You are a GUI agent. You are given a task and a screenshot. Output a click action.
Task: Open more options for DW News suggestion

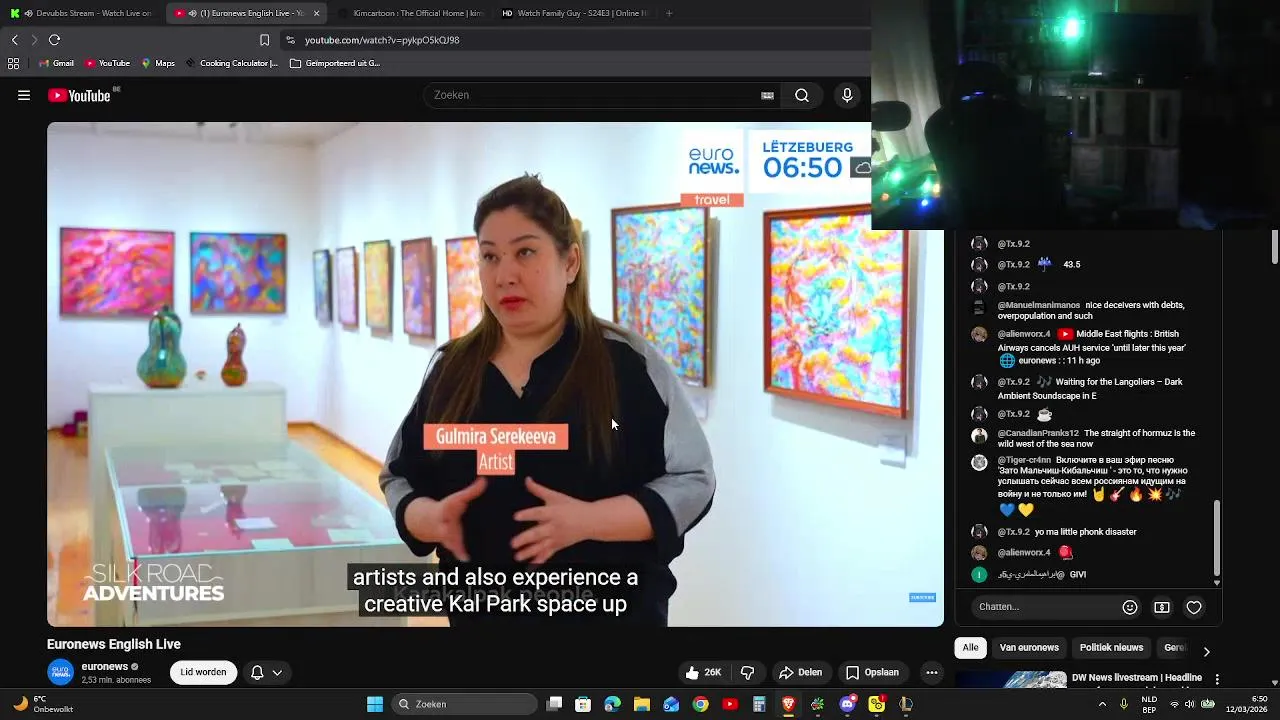(1217, 679)
